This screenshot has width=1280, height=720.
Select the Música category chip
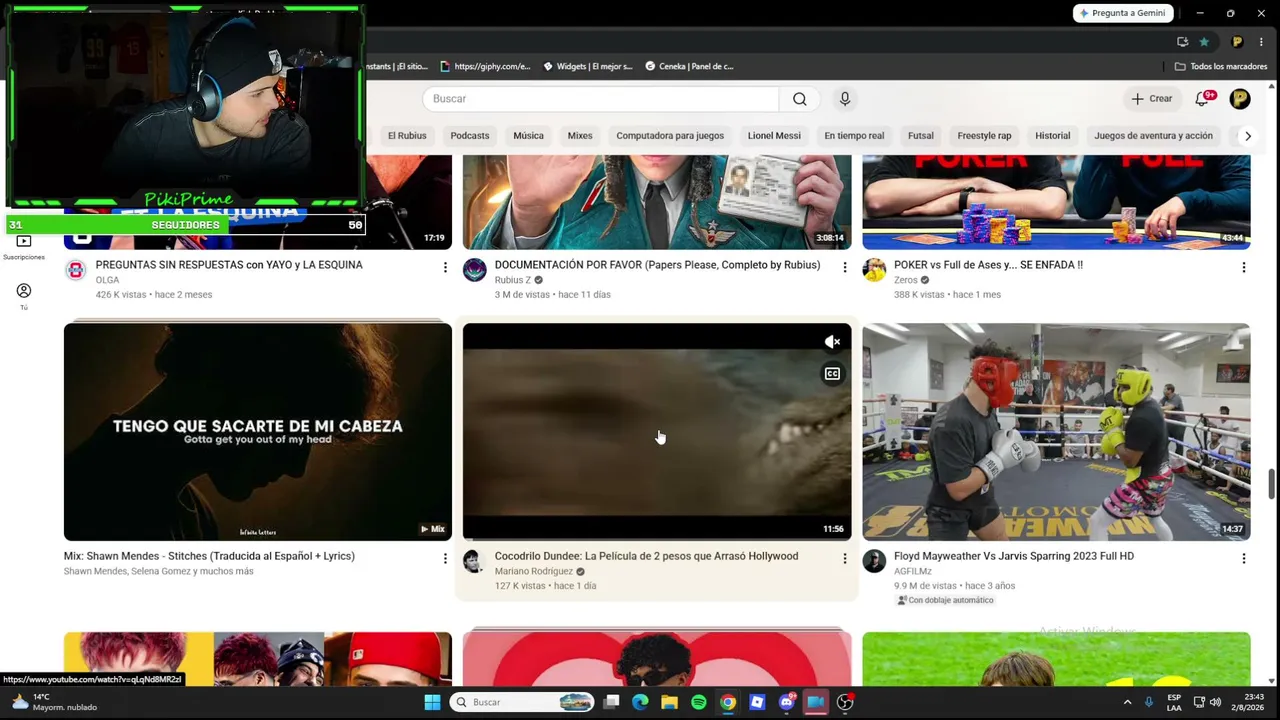click(x=528, y=136)
